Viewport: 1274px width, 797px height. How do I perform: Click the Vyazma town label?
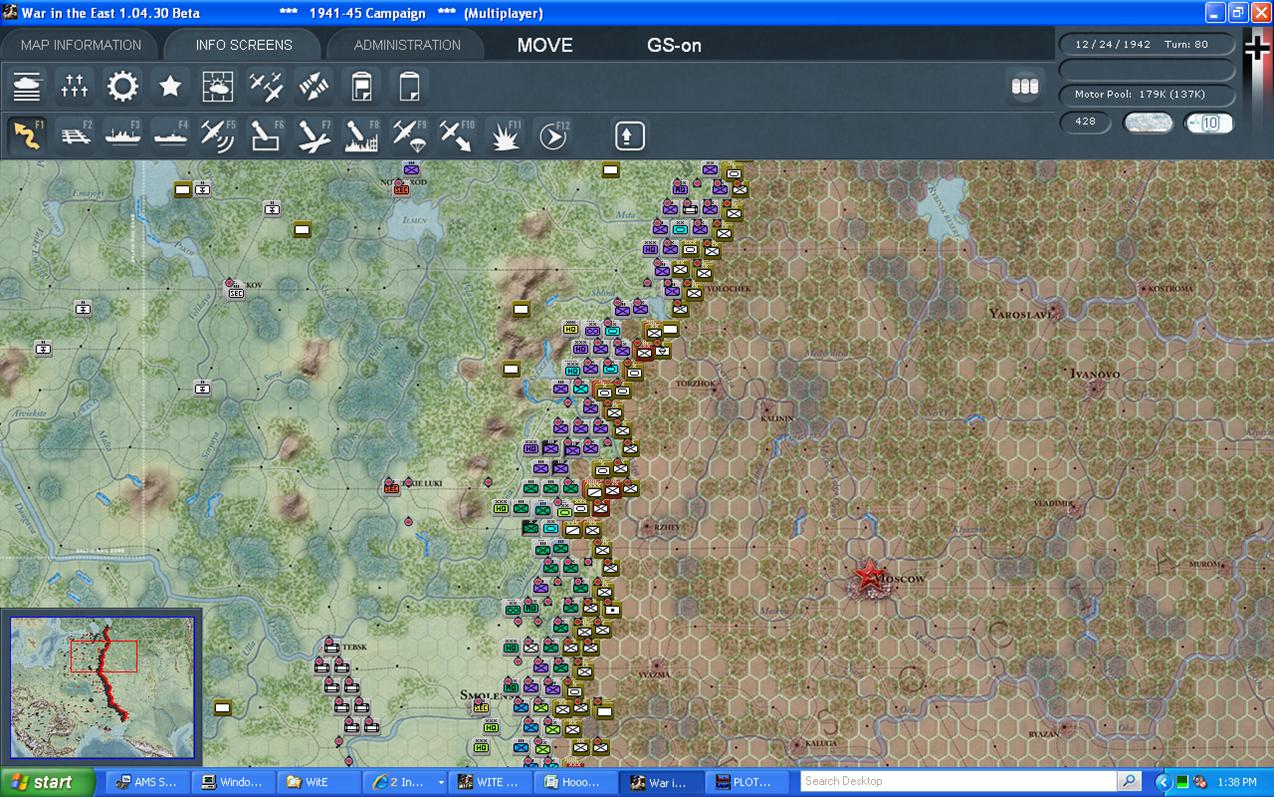click(654, 675)
